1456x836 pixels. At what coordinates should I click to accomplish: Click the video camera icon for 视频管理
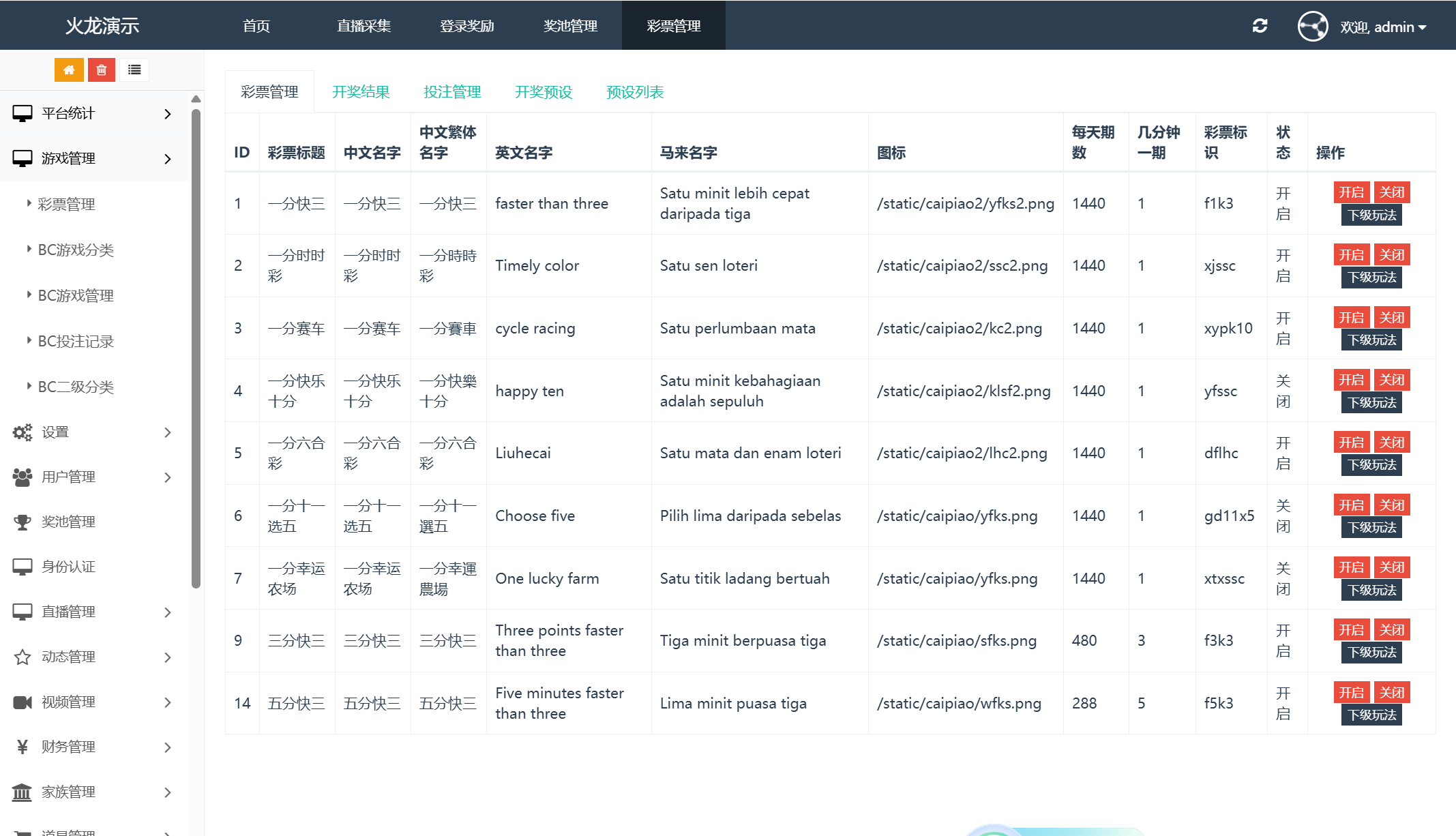[x=23, y=702]
